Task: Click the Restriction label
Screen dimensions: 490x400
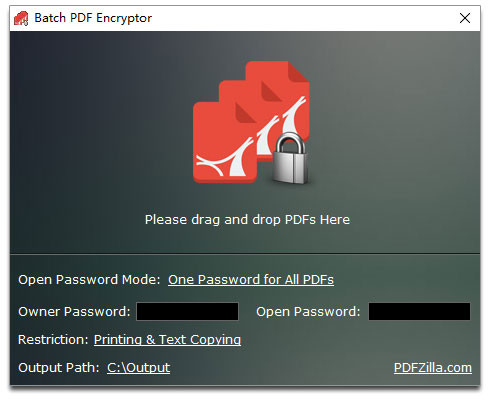Action: [x=53, y=340]
